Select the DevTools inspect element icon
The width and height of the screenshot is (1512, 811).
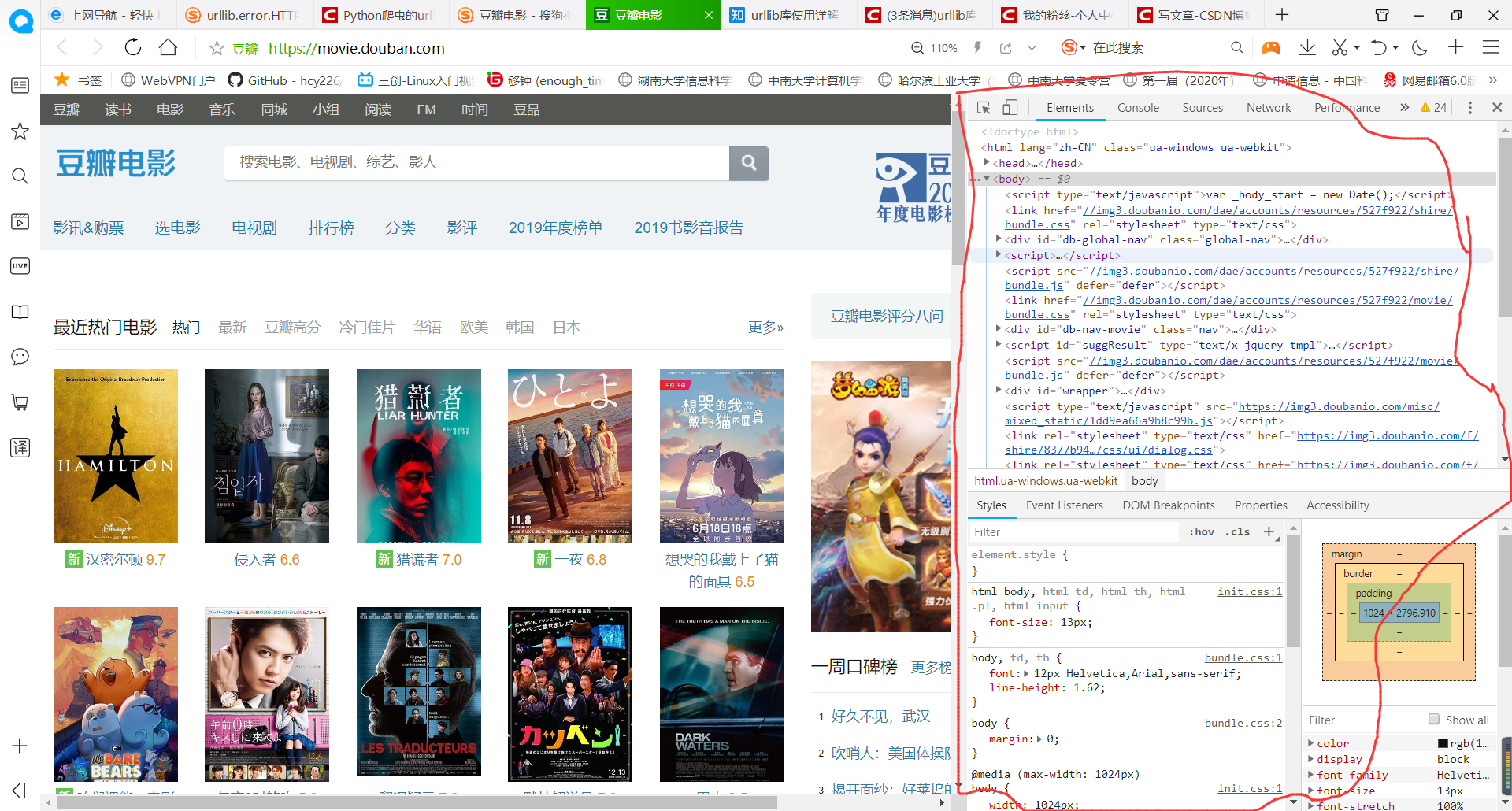coord(984,108)
